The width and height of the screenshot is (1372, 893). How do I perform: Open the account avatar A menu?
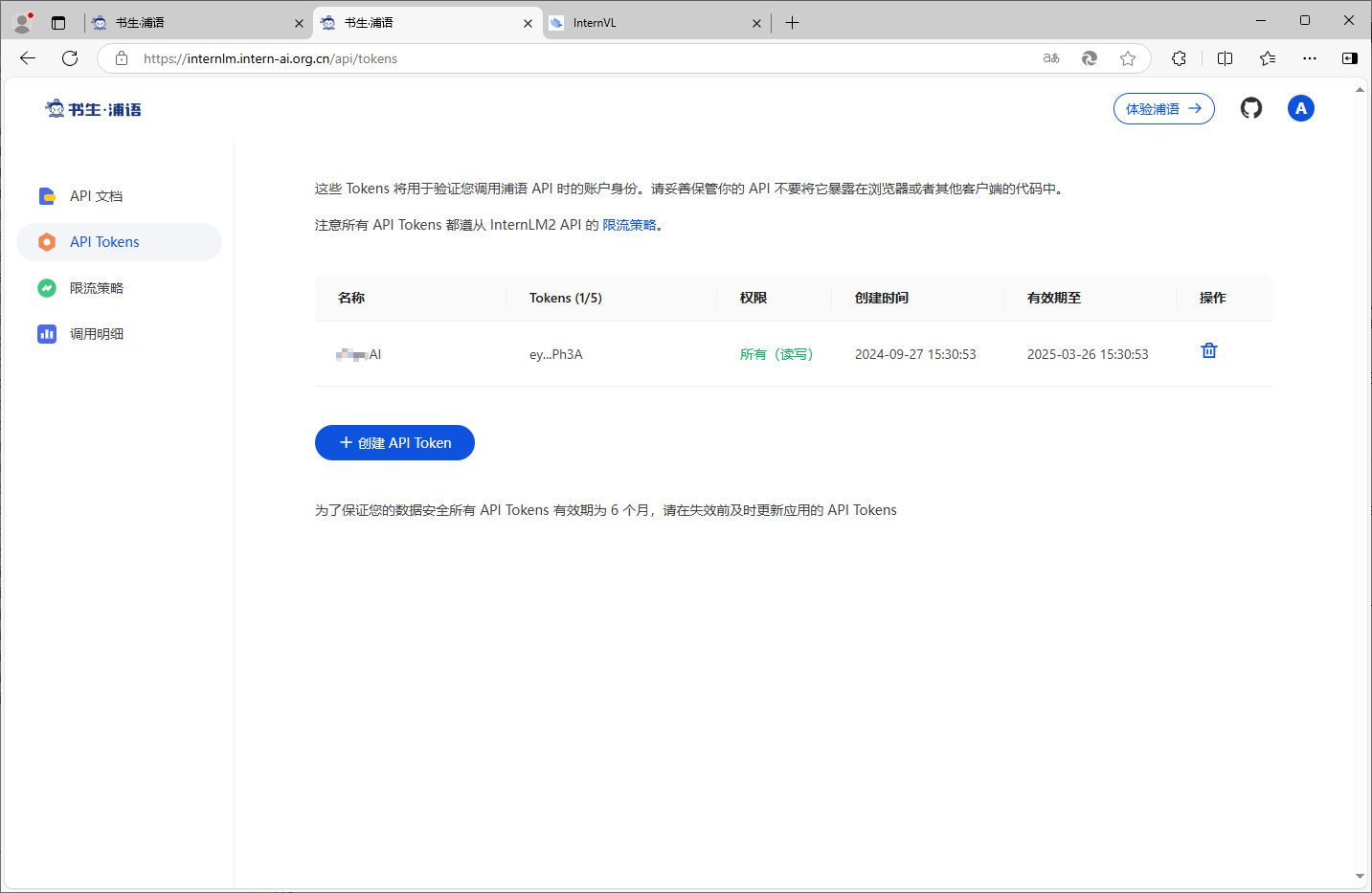pyautogui.click(x=1301, y=108)
